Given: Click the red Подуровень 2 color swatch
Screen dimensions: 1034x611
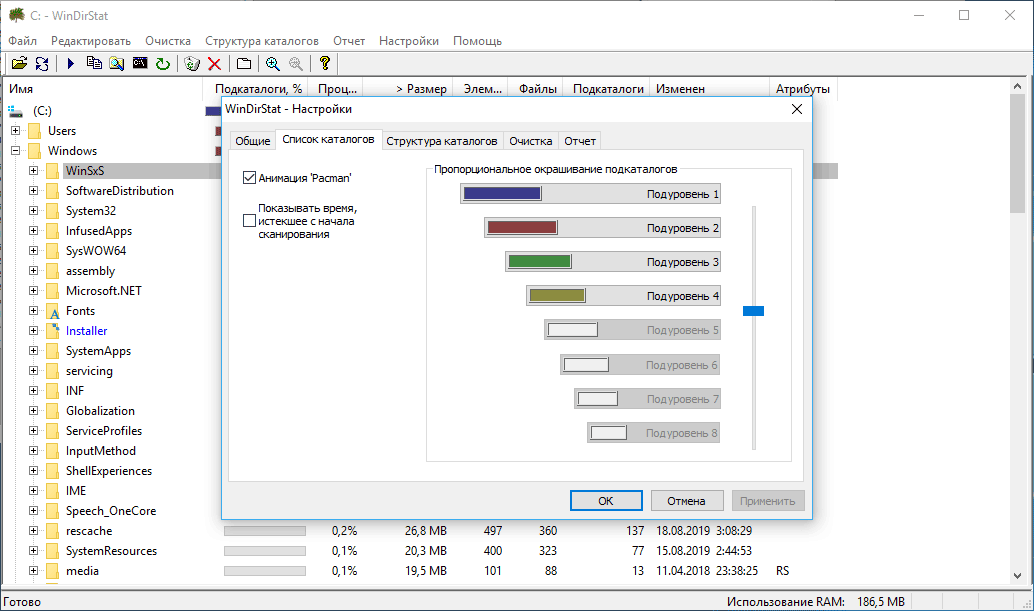Looking at the screenshot, I should pos(522,227).
